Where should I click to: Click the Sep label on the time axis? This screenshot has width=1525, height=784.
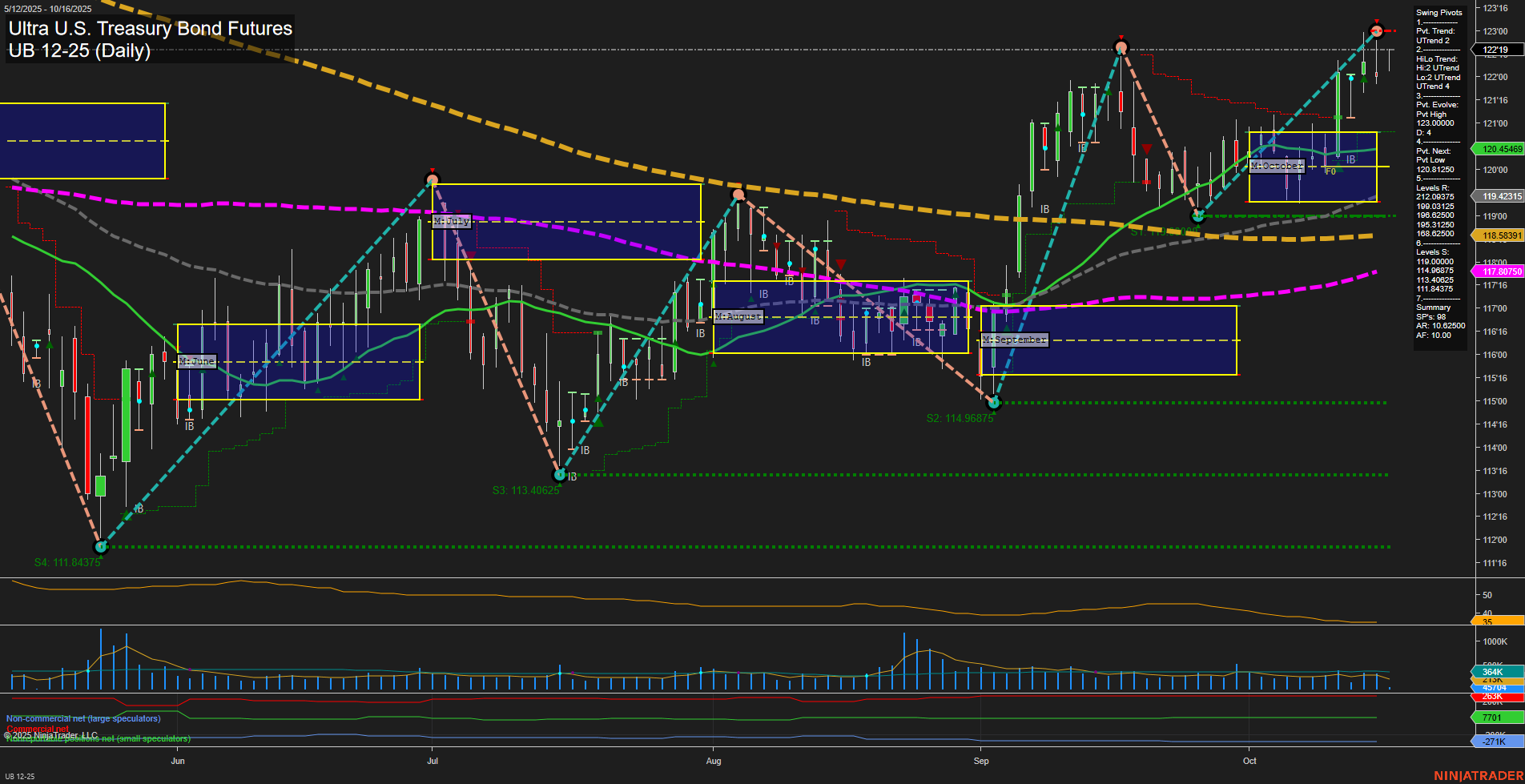[x=981, y=761]
